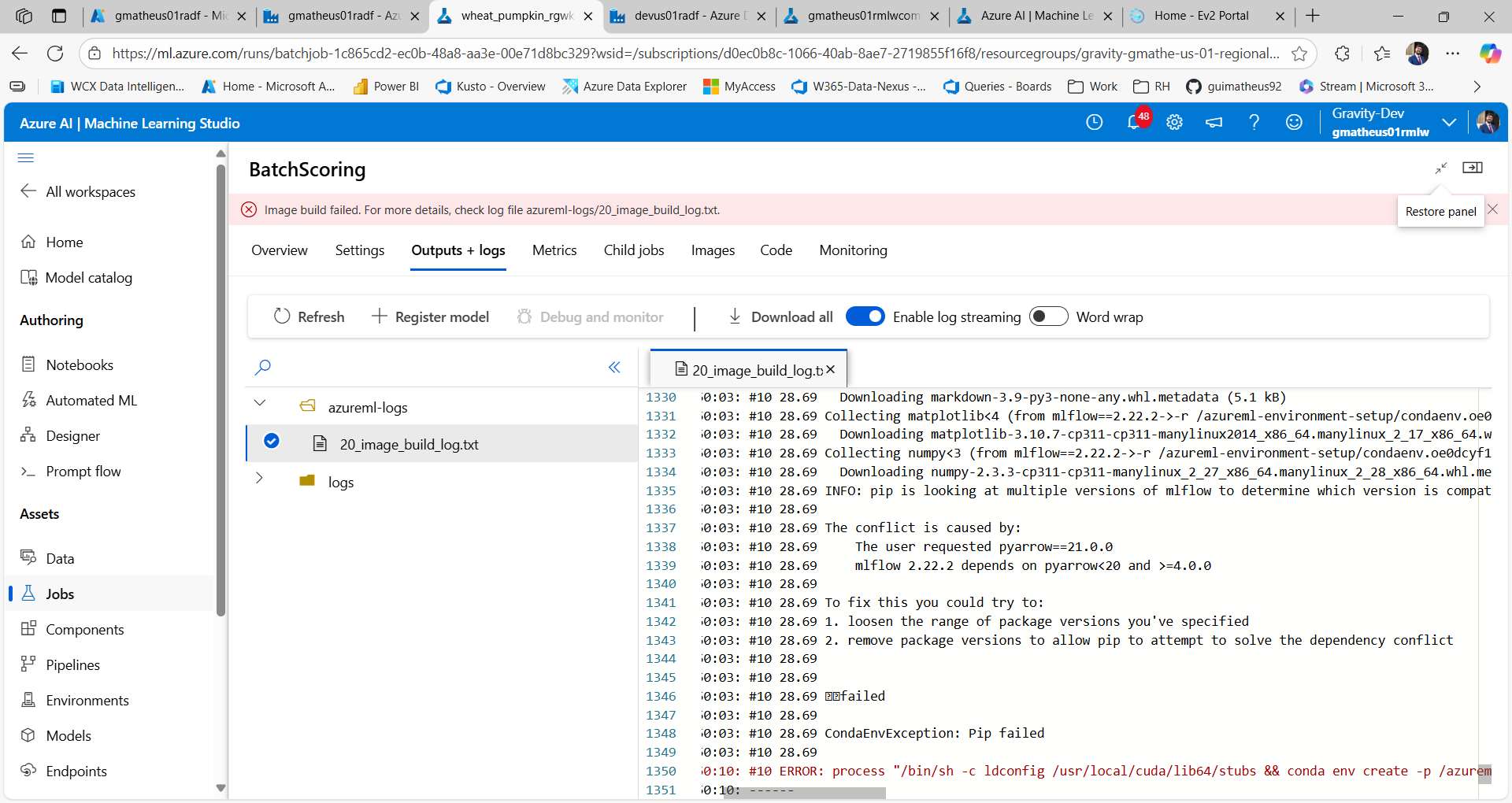Switch to the Home - Ev2 Portal browser tab
Image resolution: width=1512 pixels, height=803 pixels.
1207,16
